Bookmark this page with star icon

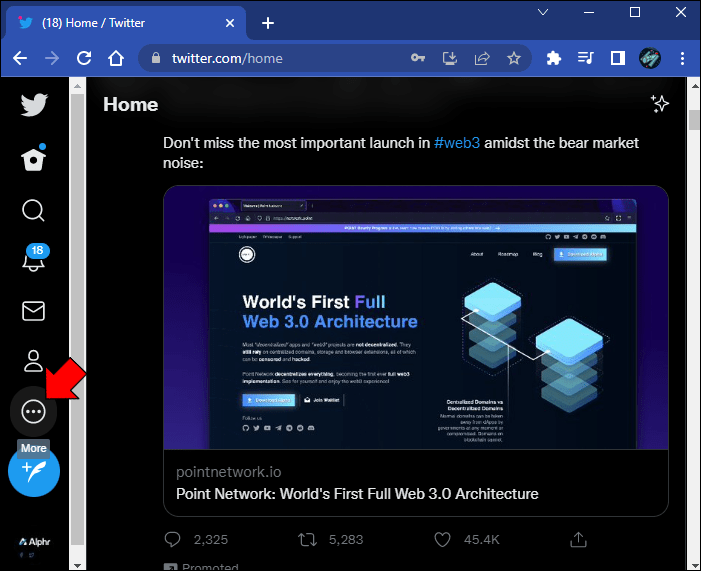click(x=514, y=58)
